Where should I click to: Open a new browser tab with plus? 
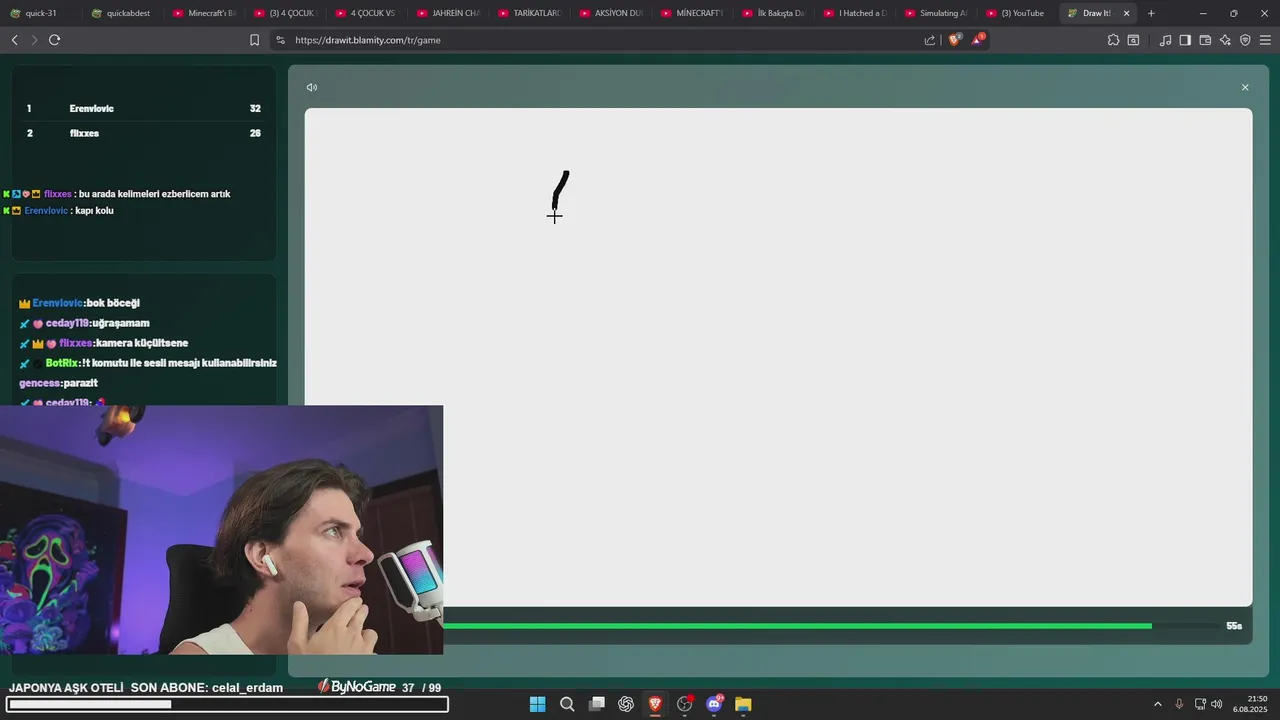pyautogui.click(x=1151, y=13)
